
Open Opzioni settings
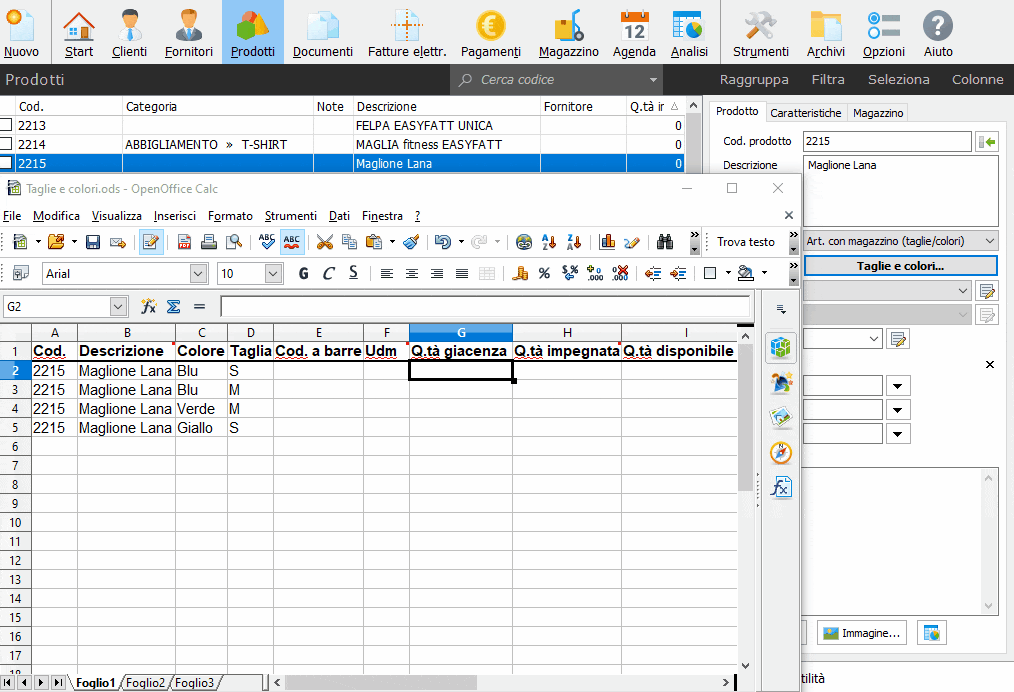click(883, 32)
